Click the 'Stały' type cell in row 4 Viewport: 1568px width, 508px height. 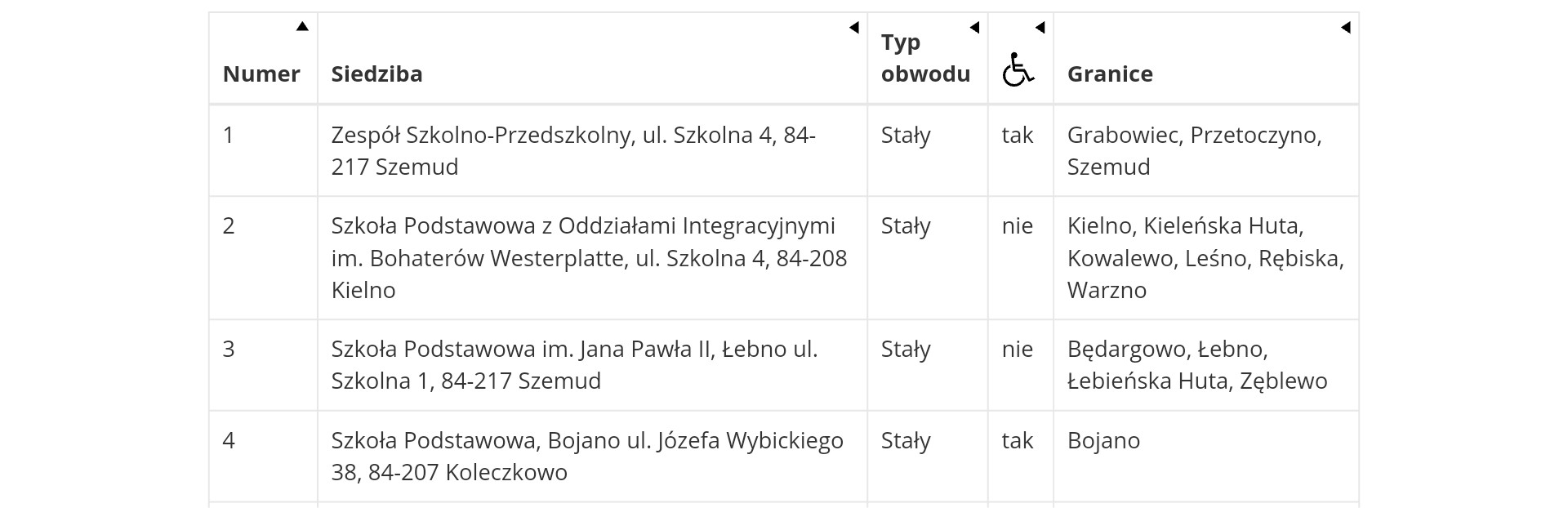tap(906, 441)
